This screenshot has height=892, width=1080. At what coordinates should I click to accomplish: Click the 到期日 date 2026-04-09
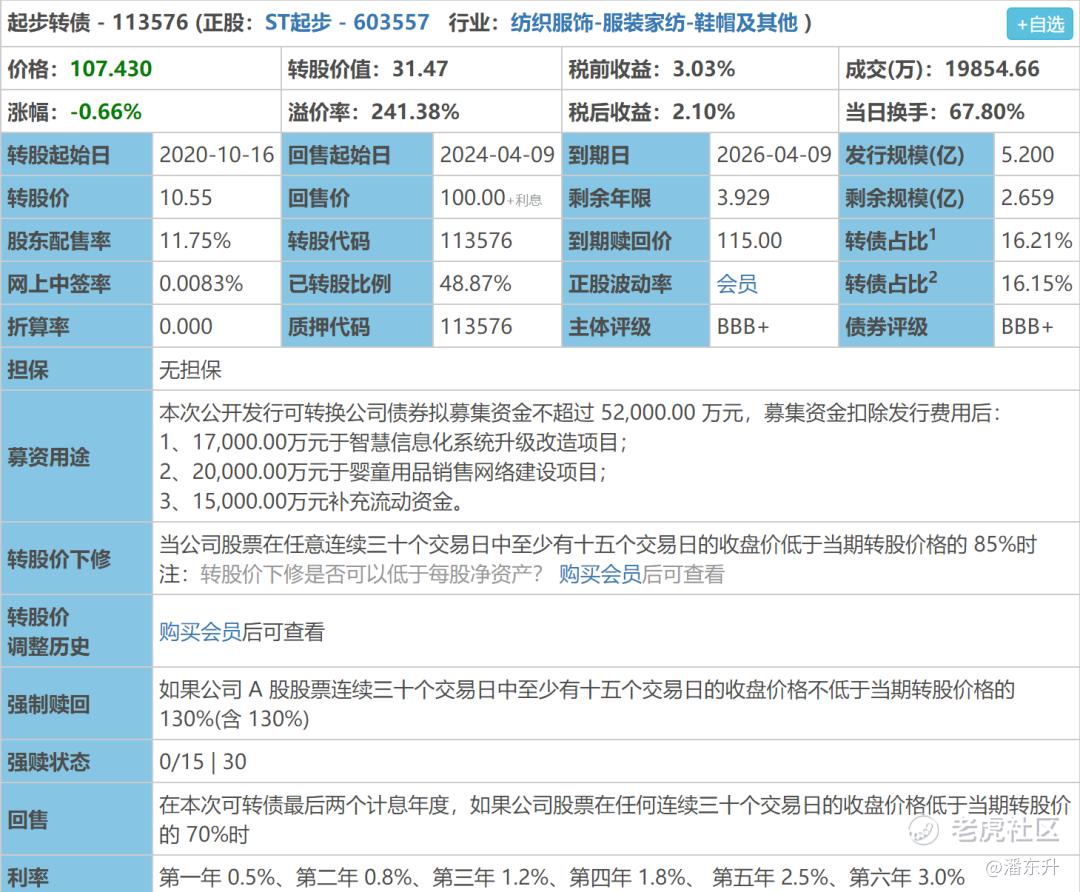[x=774, y=155]
